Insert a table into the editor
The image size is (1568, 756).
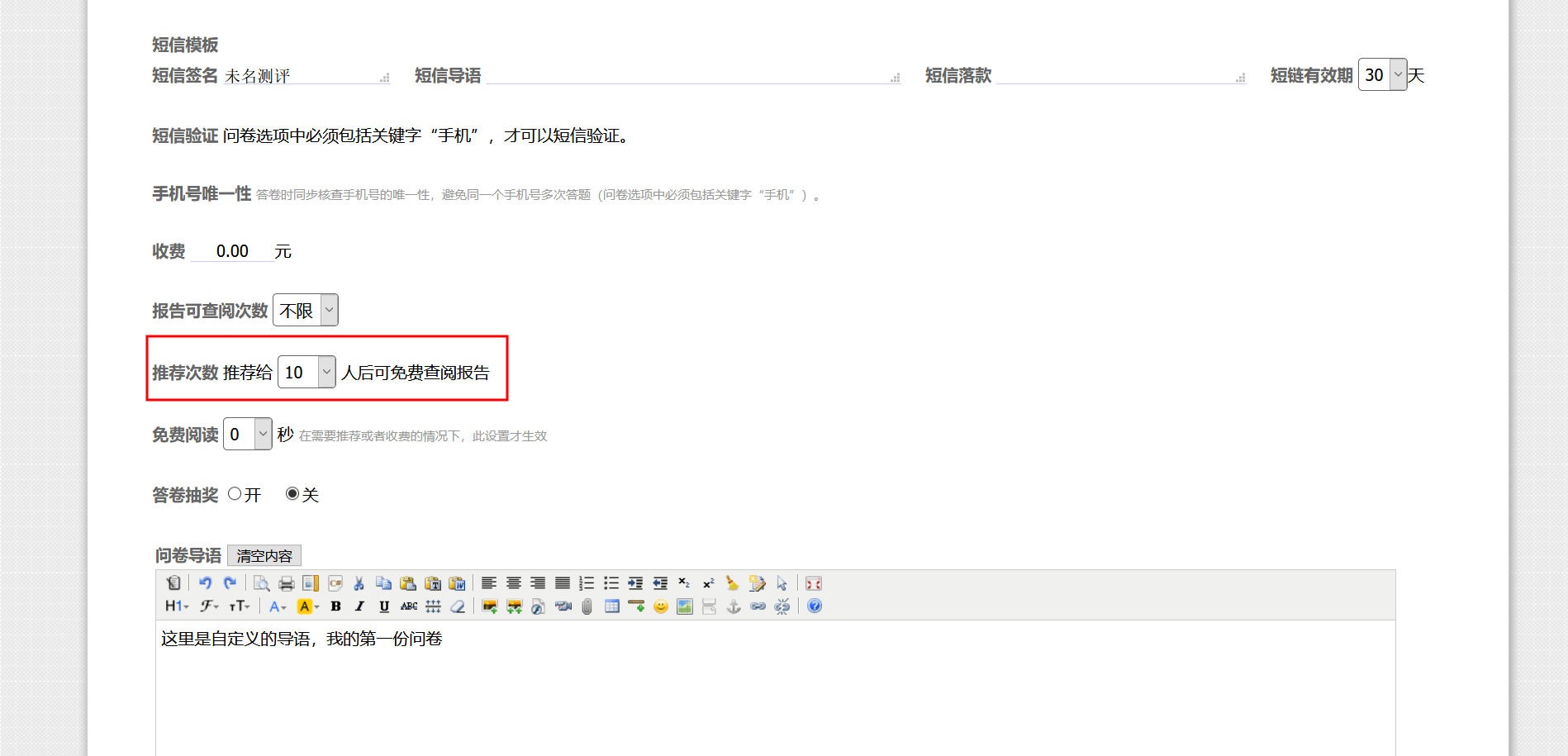pos(612,606)
